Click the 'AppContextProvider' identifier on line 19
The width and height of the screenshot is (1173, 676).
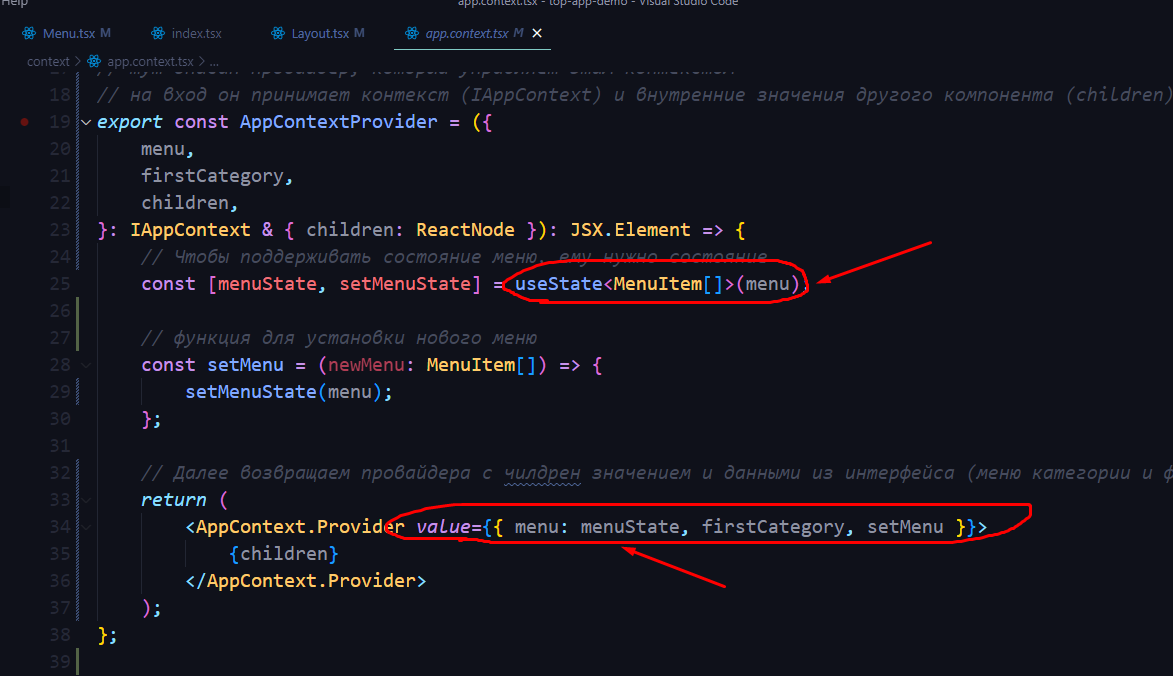[338, 122]
